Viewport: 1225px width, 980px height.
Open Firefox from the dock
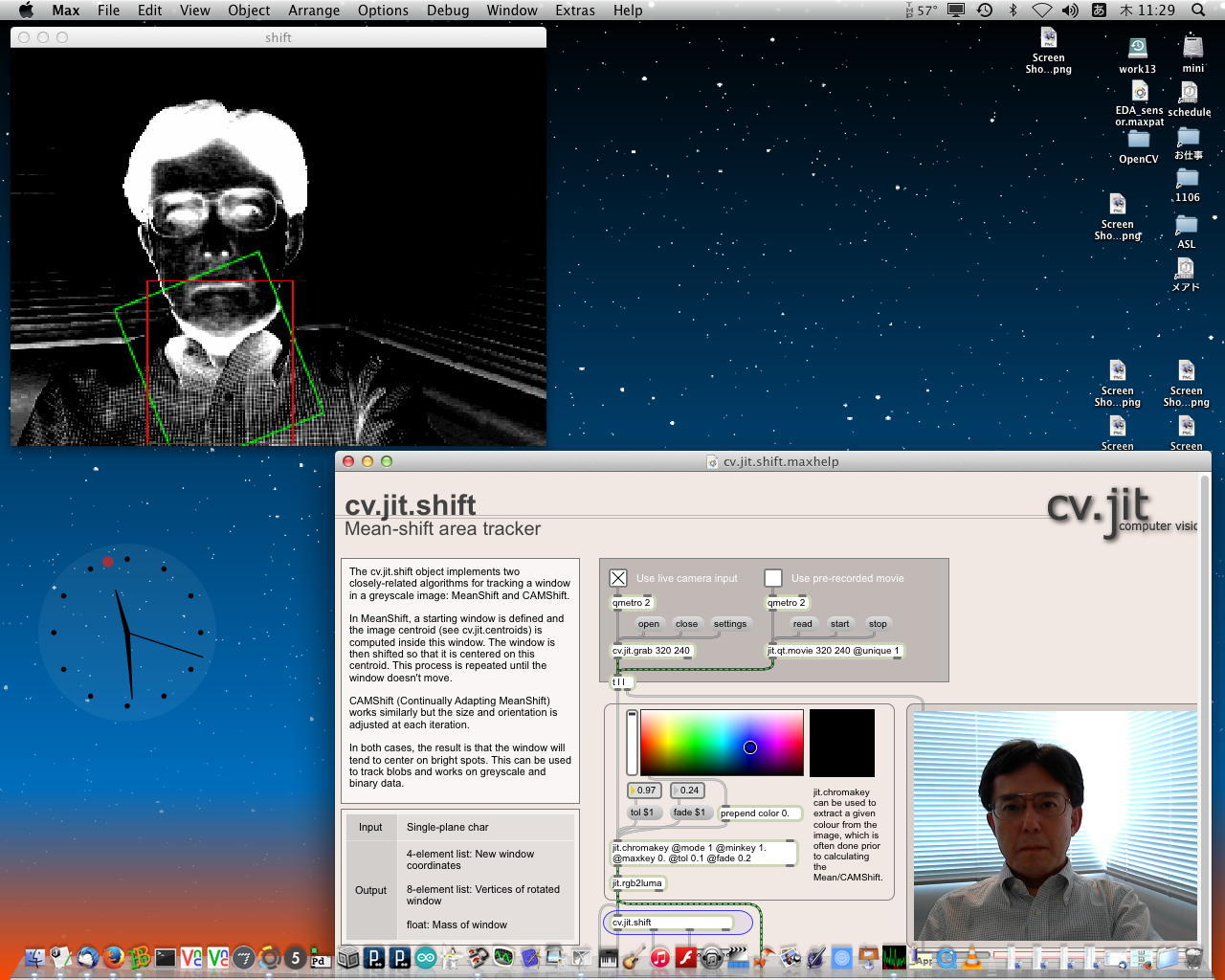114,957
